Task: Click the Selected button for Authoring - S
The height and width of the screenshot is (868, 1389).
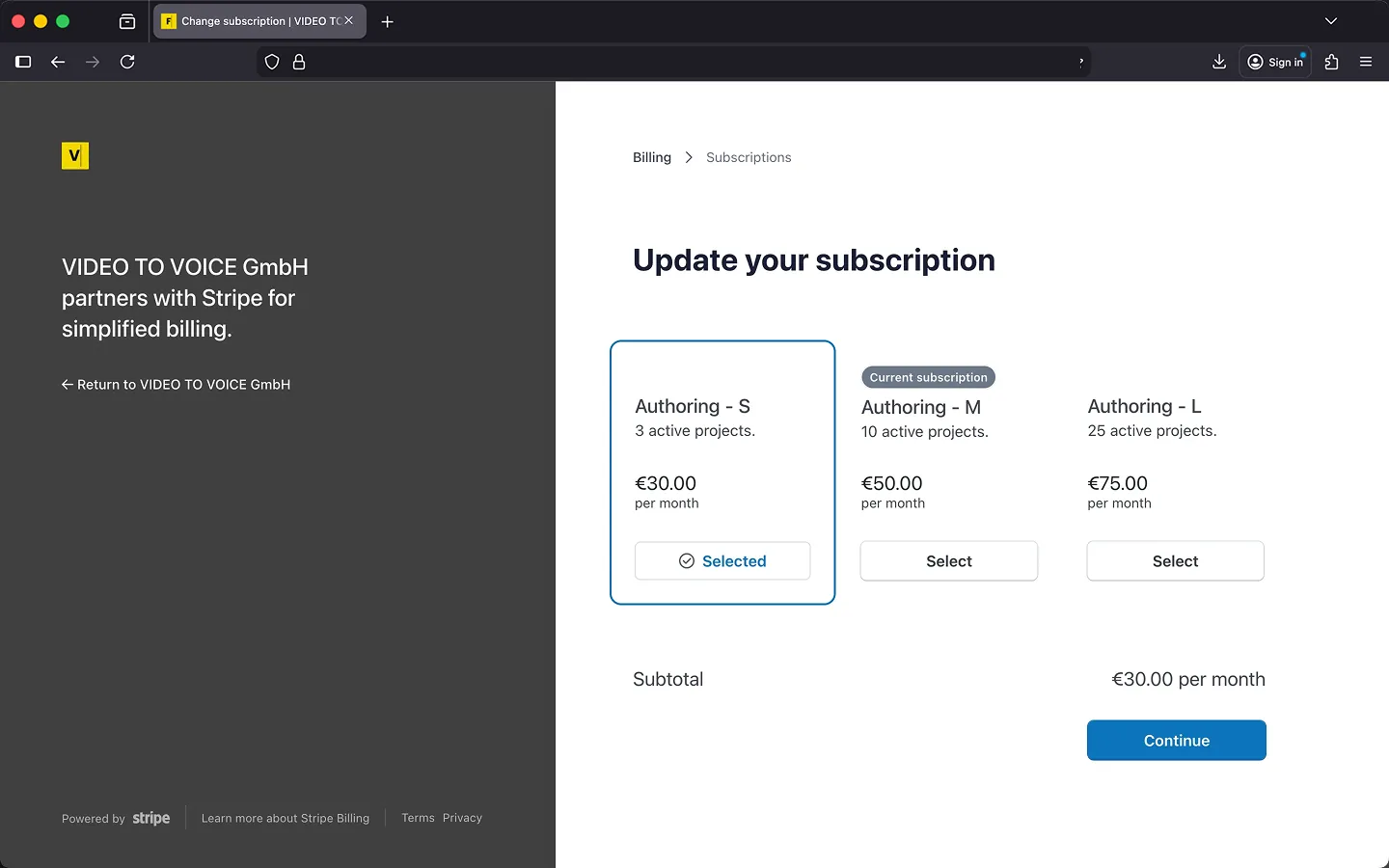Action: (x=722, y=561)
